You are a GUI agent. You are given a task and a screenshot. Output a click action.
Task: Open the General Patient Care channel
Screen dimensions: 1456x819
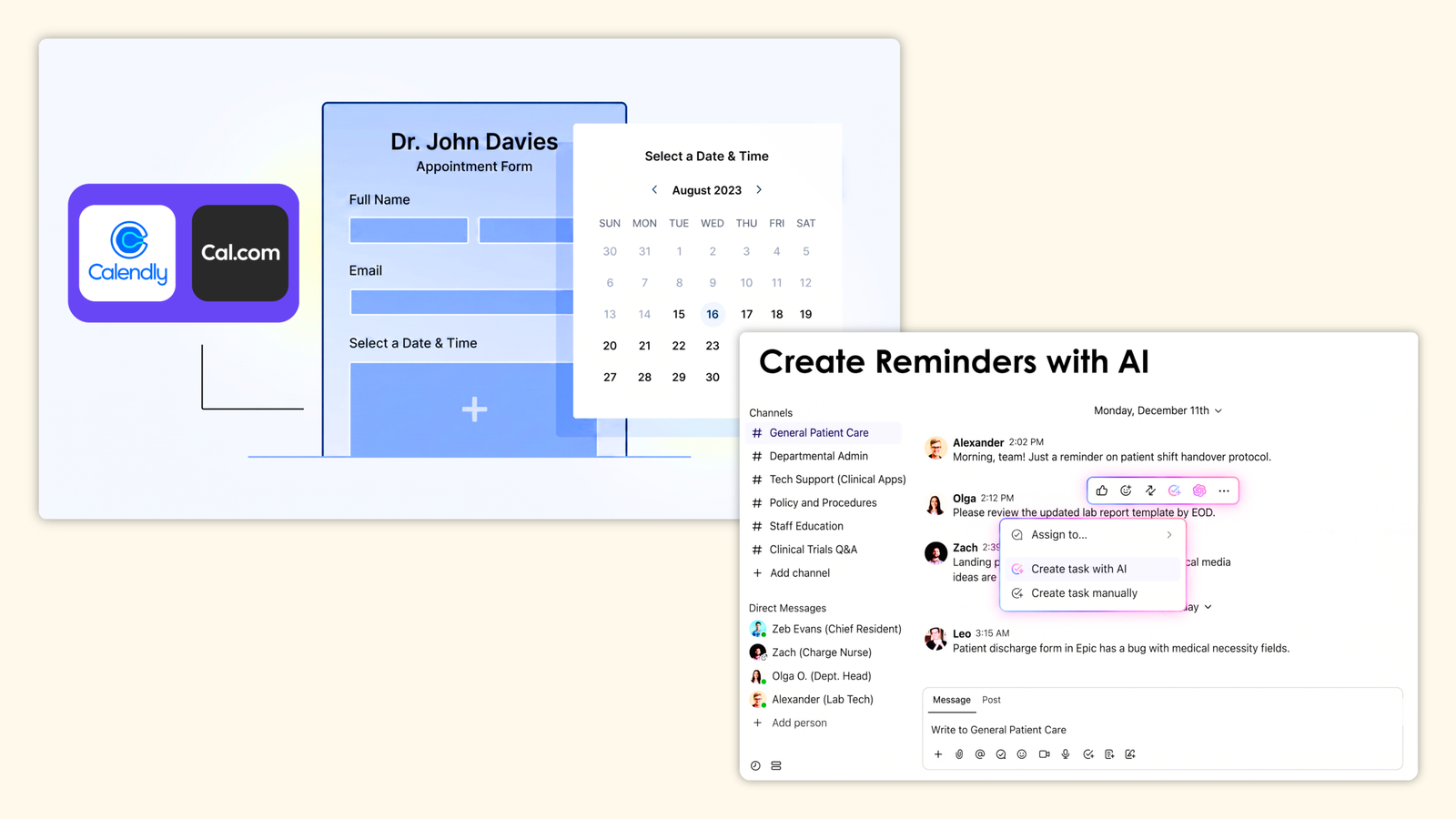click(824, 433)
